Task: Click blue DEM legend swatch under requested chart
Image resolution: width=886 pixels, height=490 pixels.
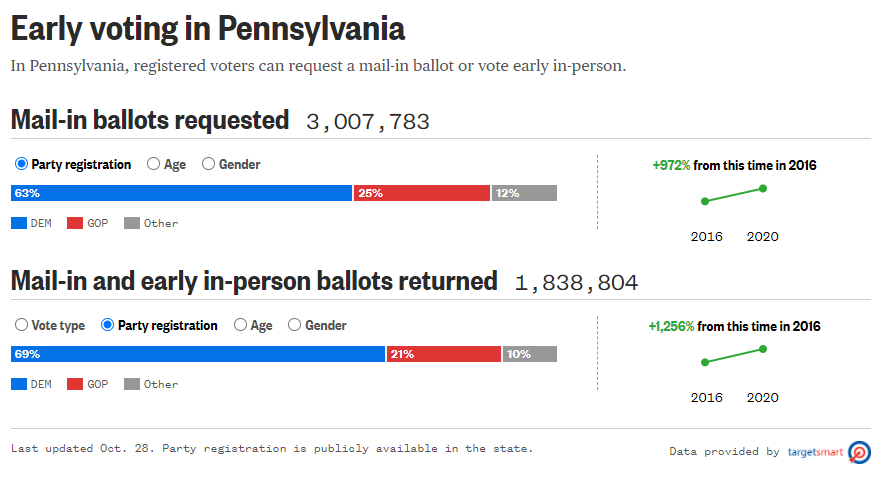Action: 18,223
